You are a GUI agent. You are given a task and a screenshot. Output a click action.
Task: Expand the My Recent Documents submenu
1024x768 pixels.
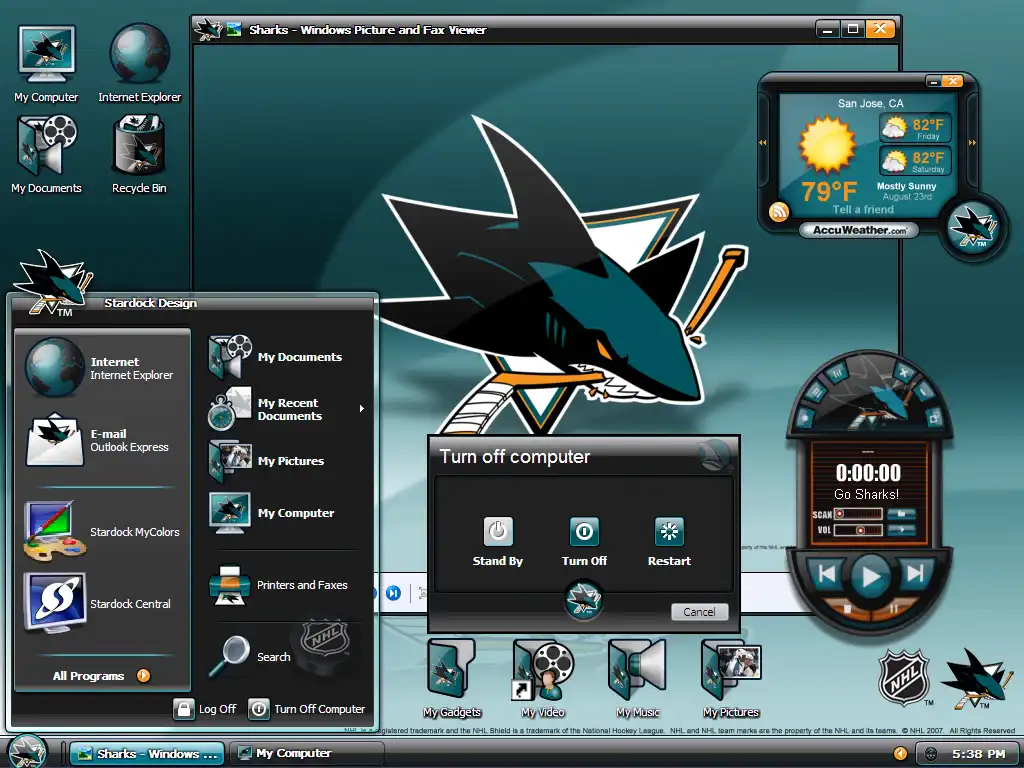(361, 409)
